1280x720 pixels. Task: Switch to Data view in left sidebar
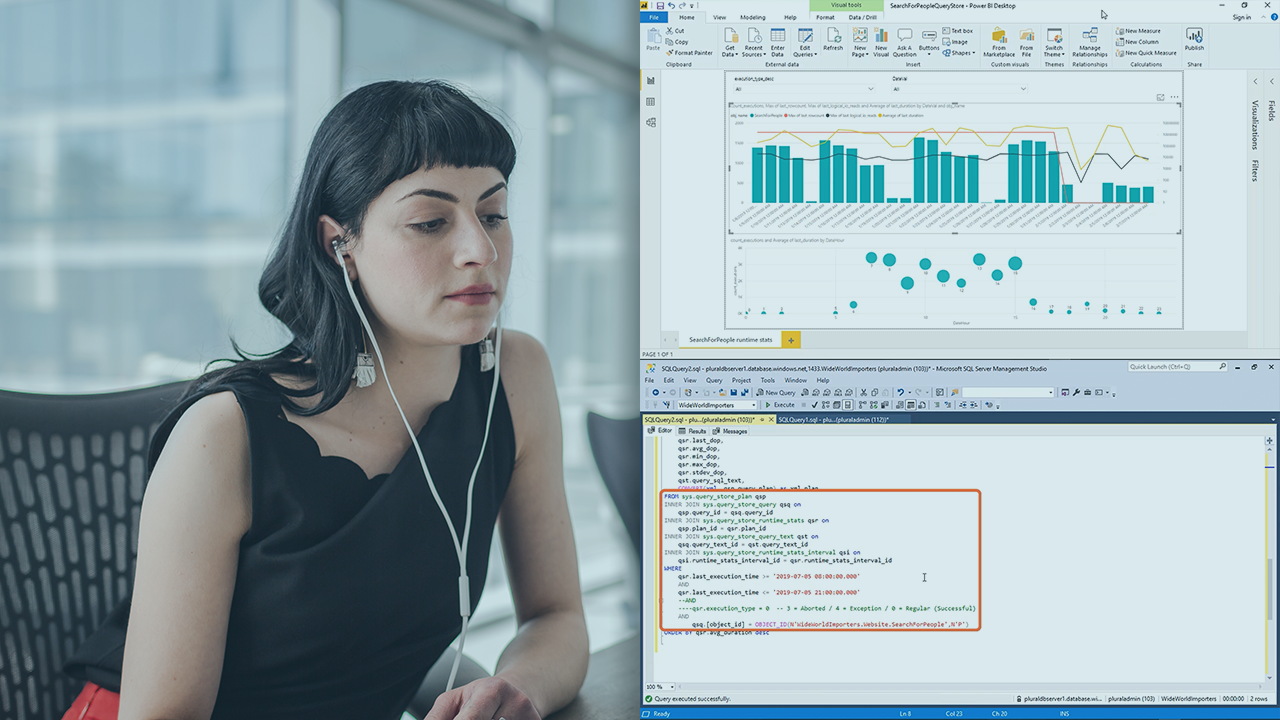651,101
